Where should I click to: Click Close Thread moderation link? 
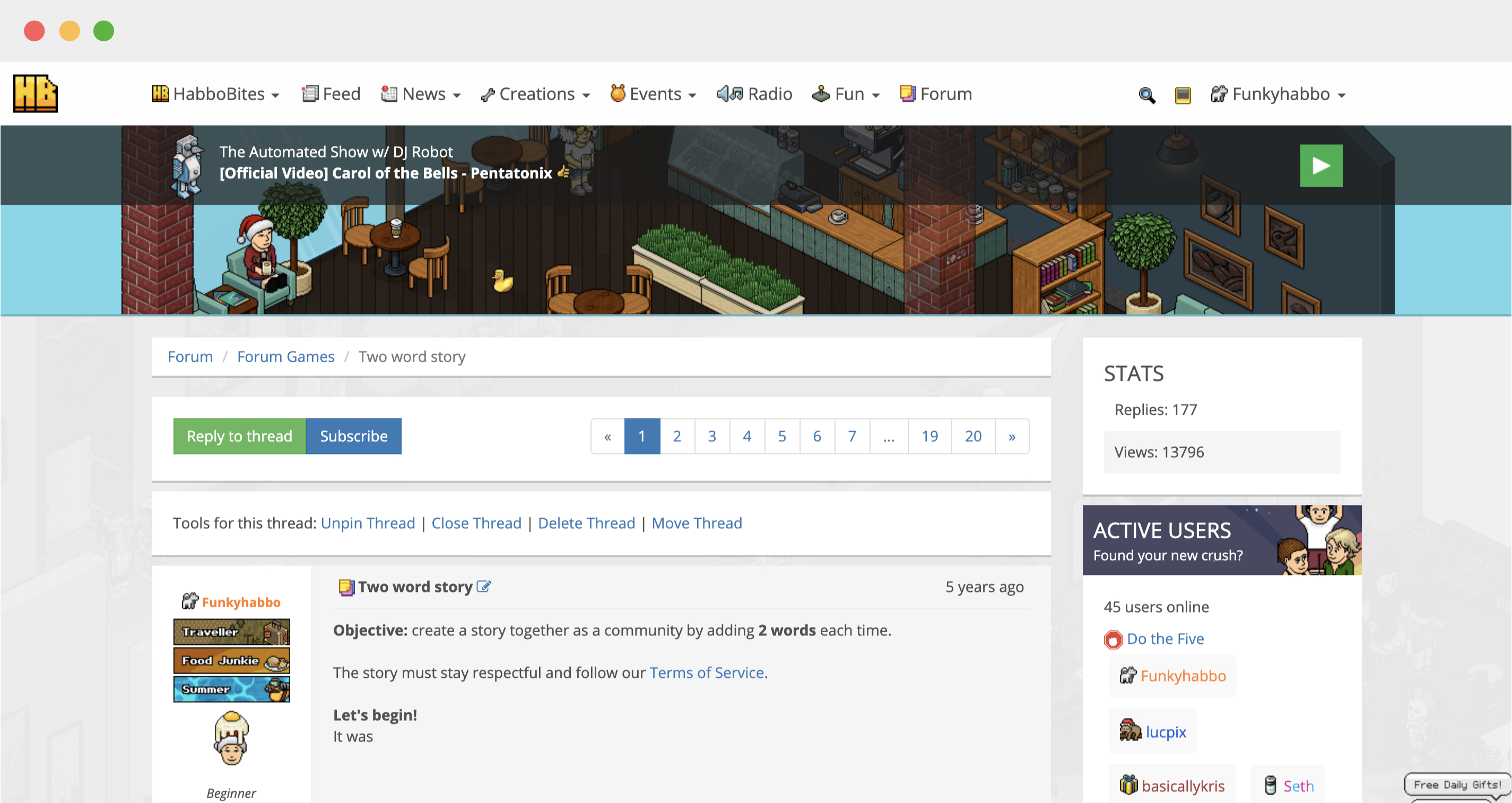coord(476,523)
